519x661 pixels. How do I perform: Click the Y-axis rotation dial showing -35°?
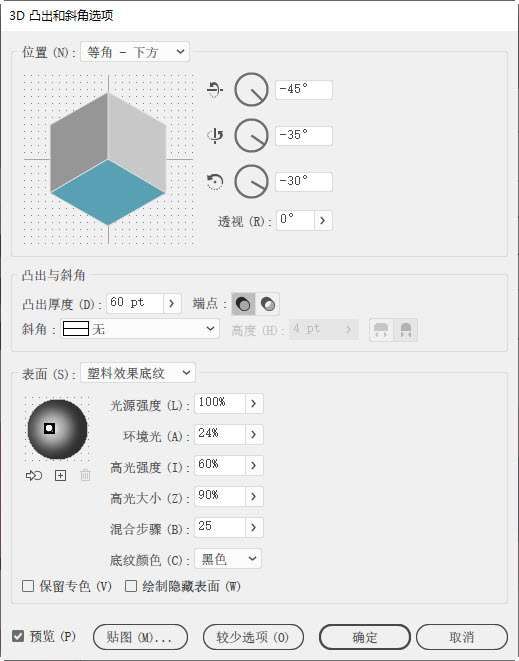[x=251, y=135]
